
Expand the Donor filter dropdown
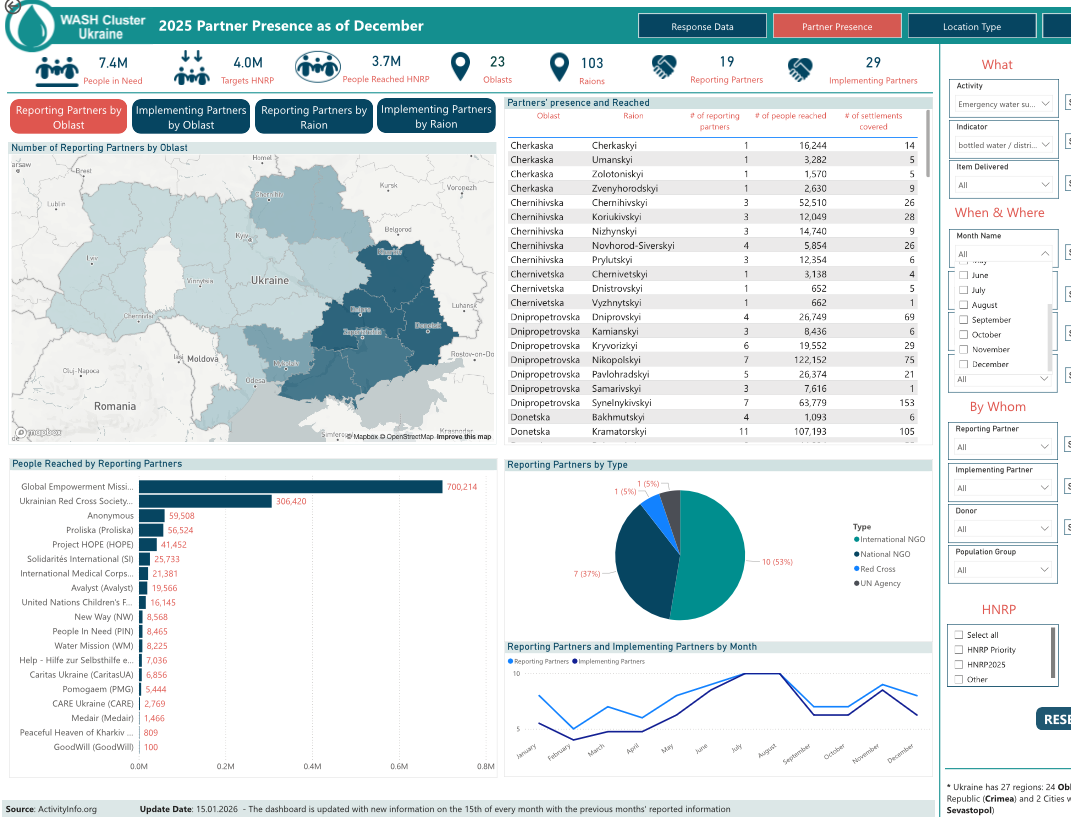(1003, 529)
